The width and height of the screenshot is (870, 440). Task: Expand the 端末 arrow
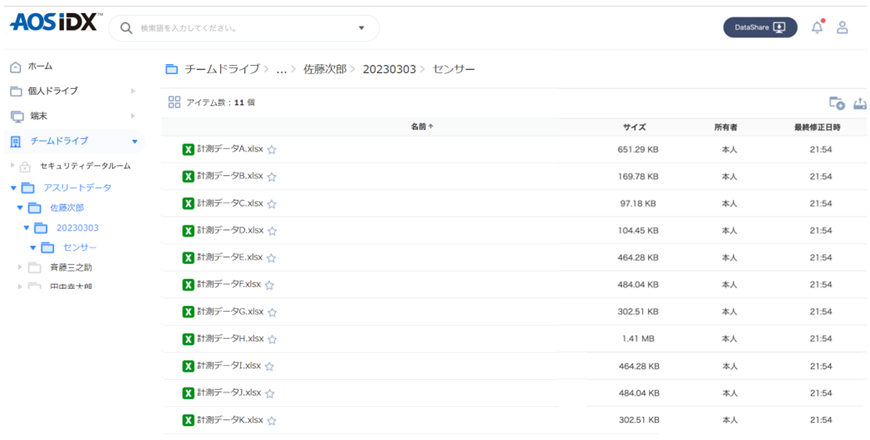pyautogui.click(x=133, y=116)
